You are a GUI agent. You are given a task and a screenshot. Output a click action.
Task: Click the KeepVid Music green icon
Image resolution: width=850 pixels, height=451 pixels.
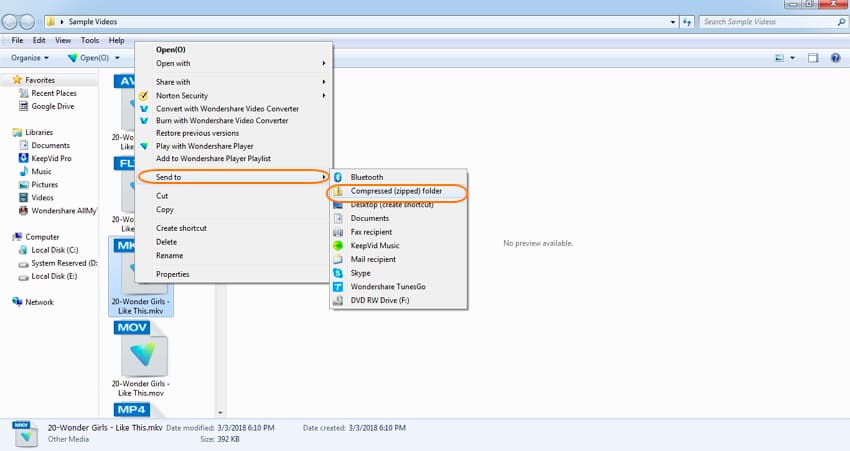click(x=338, y=246)
